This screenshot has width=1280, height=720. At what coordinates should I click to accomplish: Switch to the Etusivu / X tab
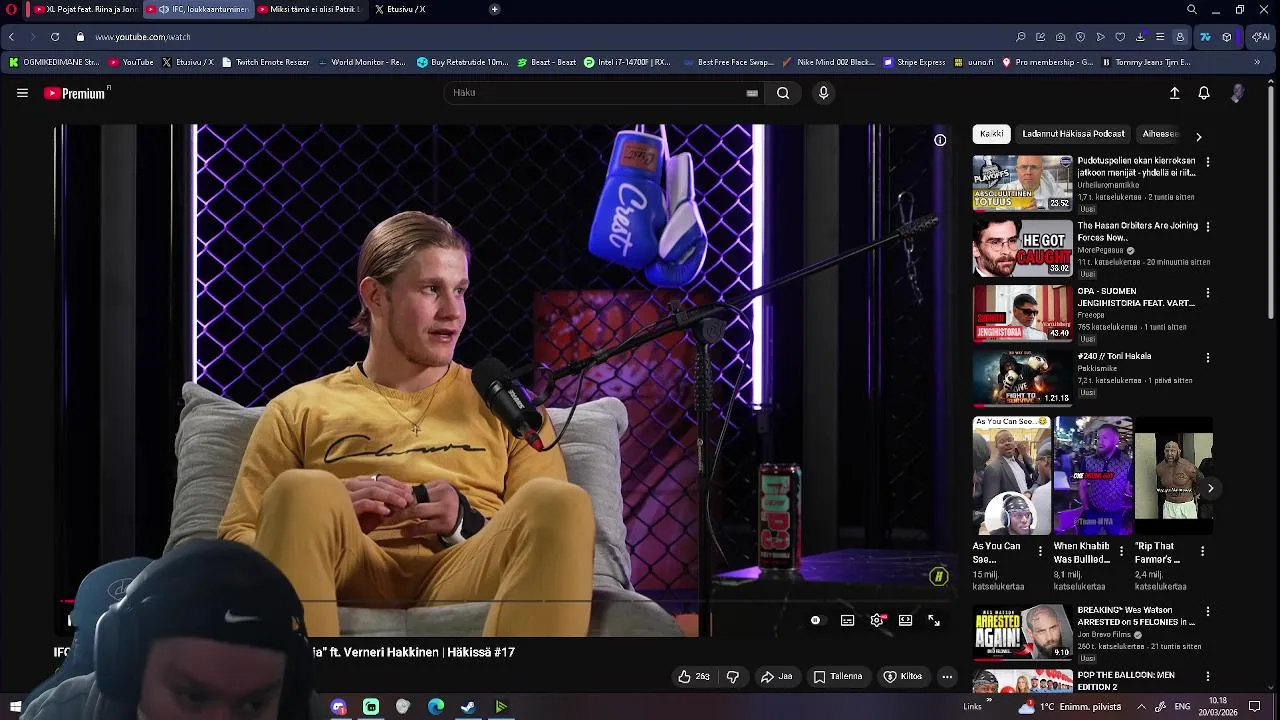(400, 9)
